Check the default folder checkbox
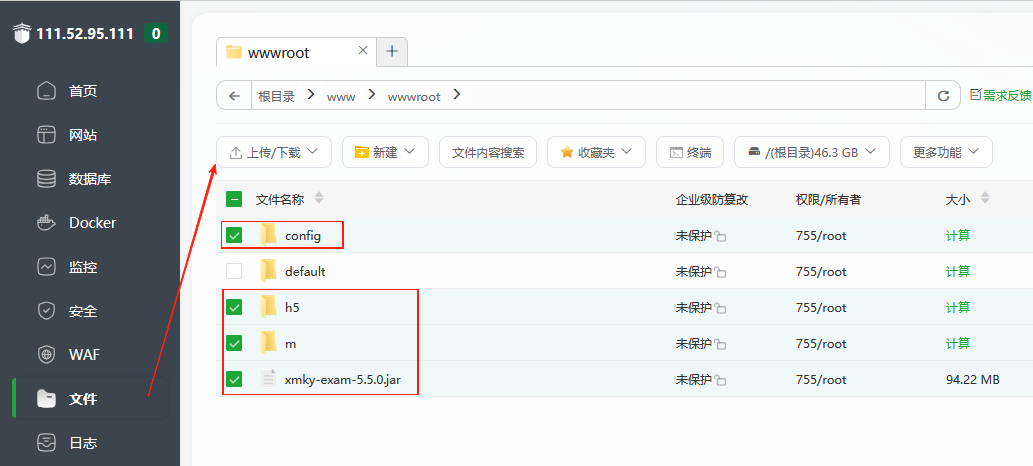Viewport: 1033px width, 466px height. coord(234,271)
